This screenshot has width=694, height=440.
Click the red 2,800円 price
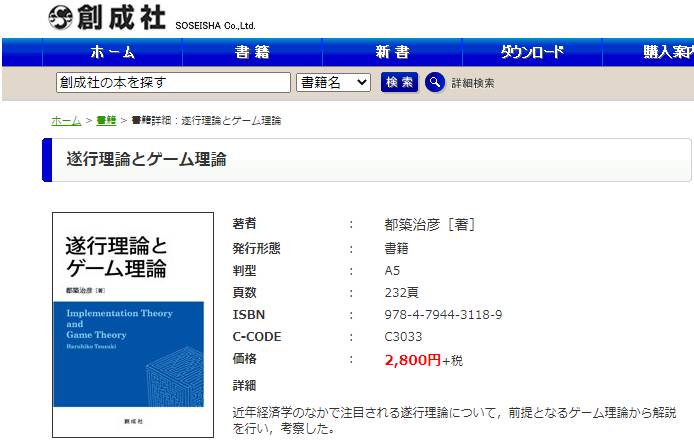[412, 359]
